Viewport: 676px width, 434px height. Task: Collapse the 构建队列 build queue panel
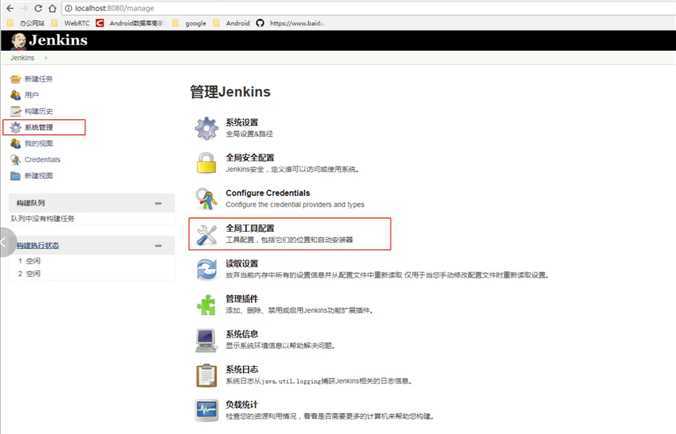click(x=158, y=203)
